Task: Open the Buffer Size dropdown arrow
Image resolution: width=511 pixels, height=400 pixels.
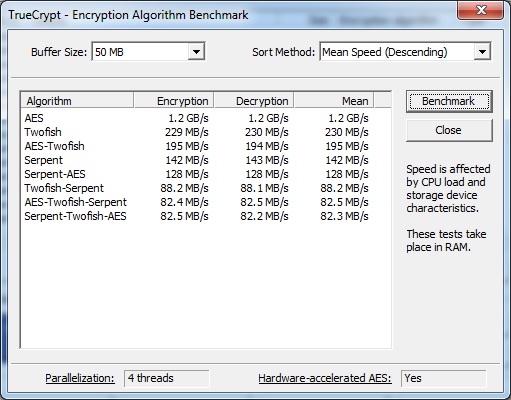Action: (196, 52)
